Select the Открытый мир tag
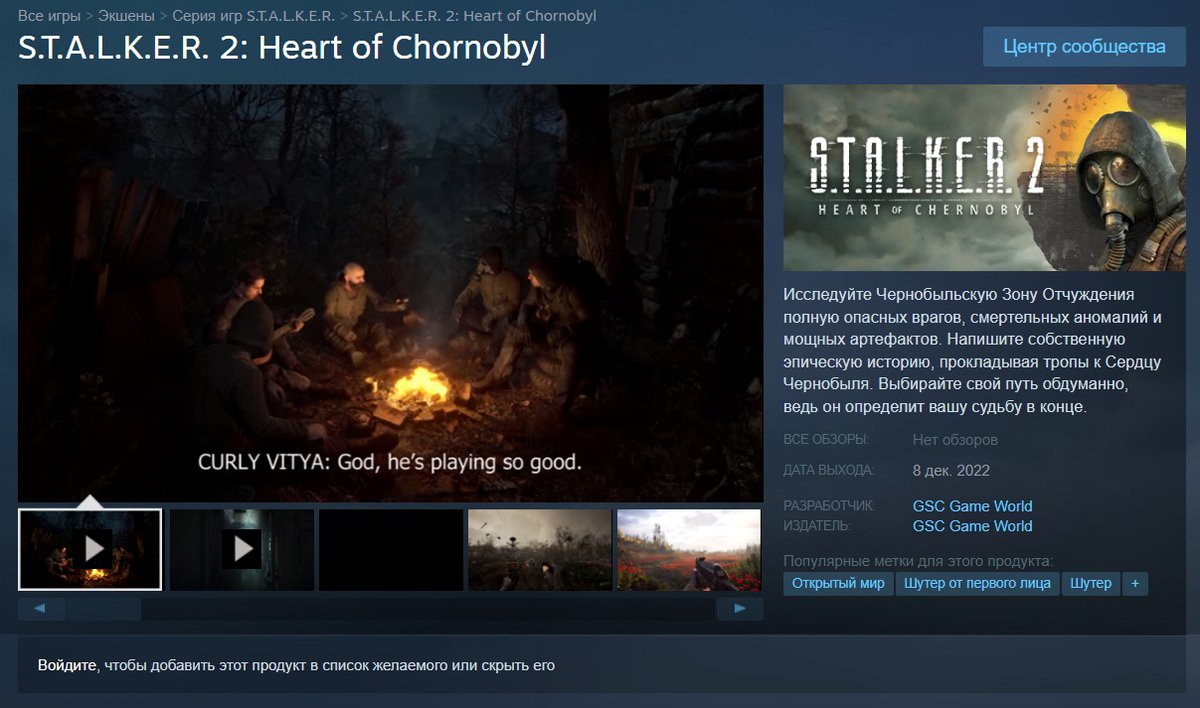This screenshot has height=708, width=1200. click(838, 584)
